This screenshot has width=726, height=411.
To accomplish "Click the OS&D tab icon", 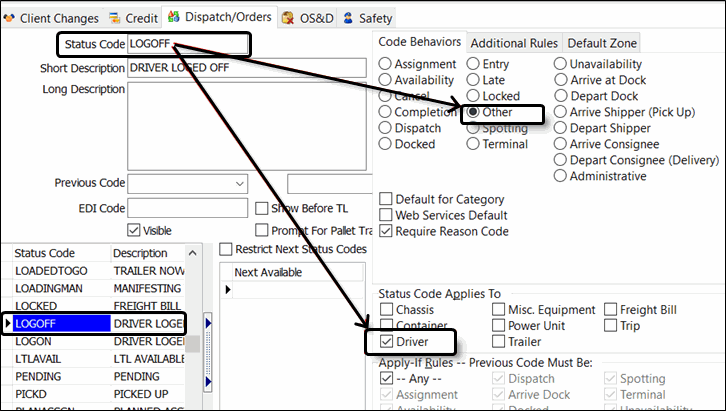I will tap(288, 18).
